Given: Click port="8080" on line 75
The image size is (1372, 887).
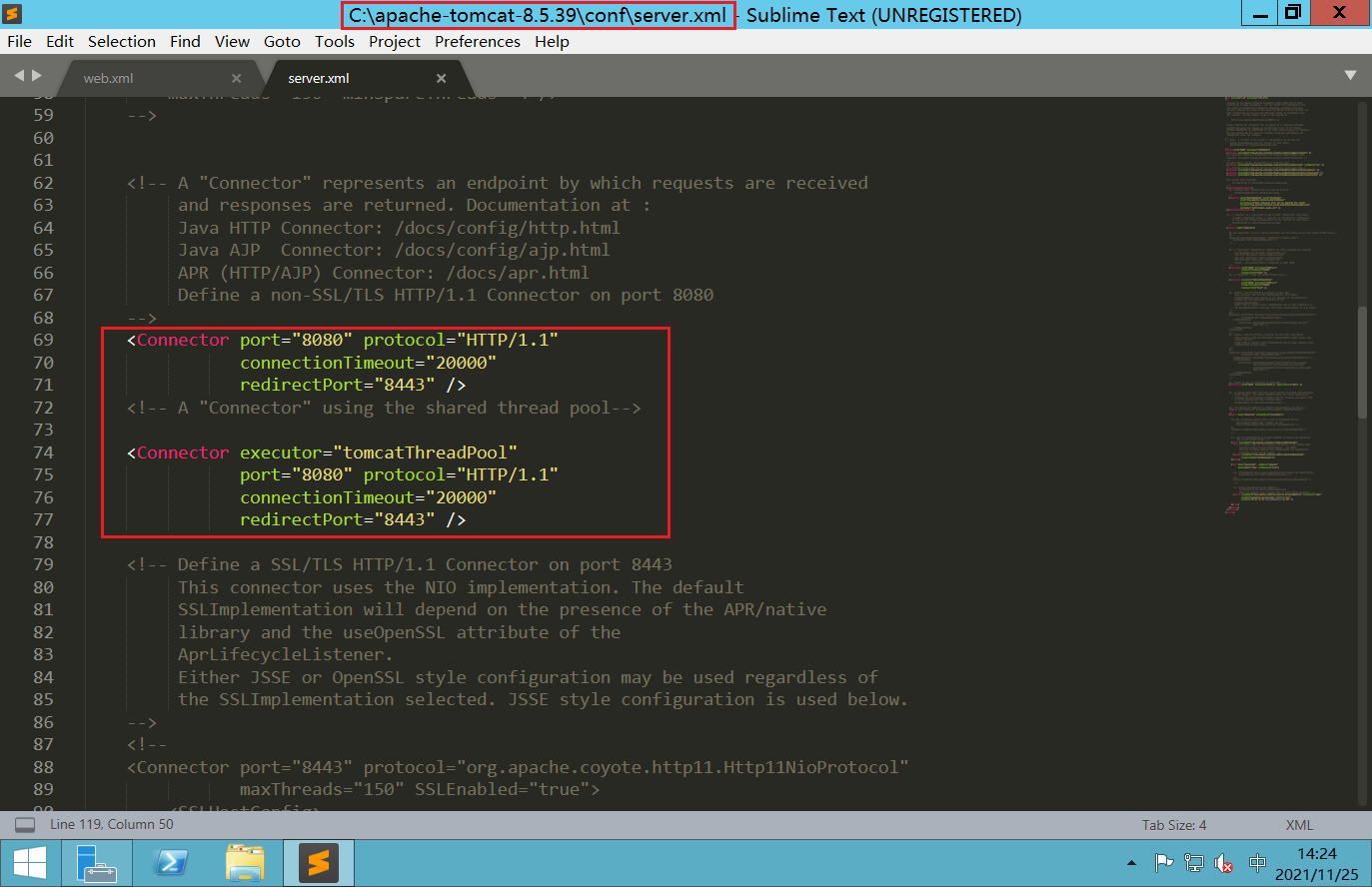Looking at the screenshot, I should (296, 474).
